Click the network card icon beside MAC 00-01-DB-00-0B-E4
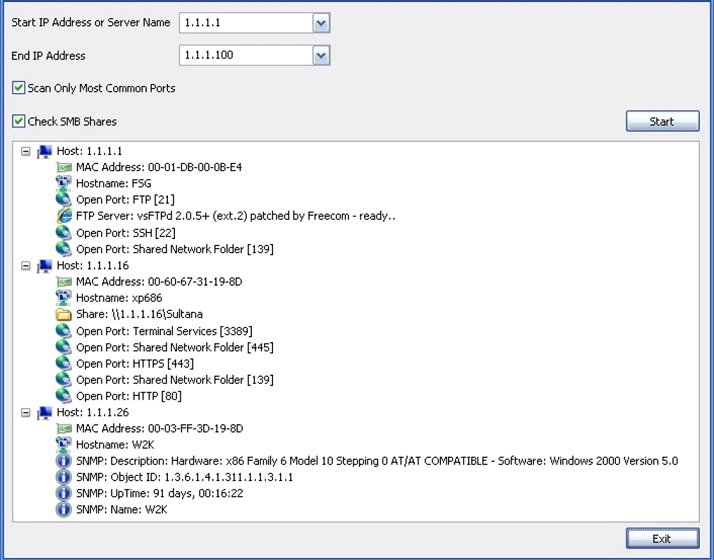 tap(64, 168)
